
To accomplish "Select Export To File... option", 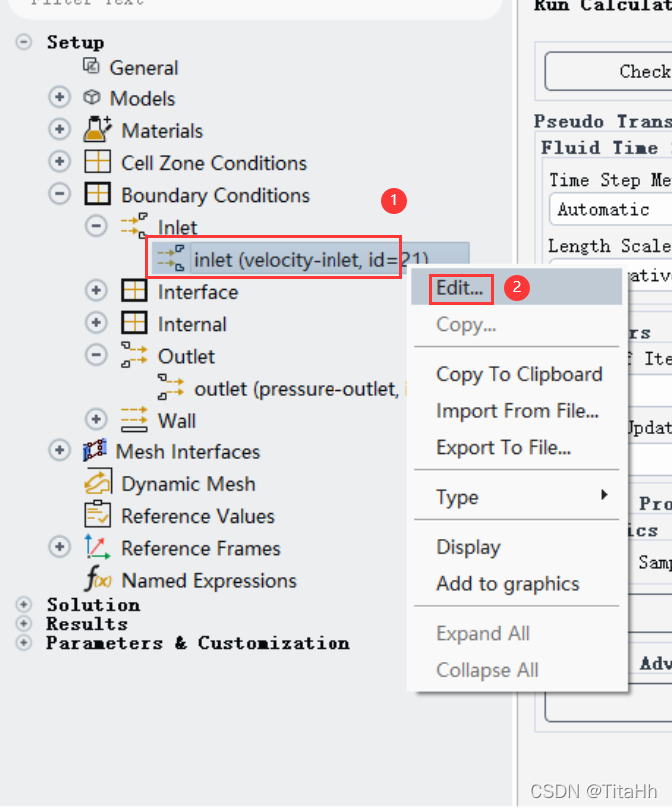I will pyautogui.click(x=504, y=447).
